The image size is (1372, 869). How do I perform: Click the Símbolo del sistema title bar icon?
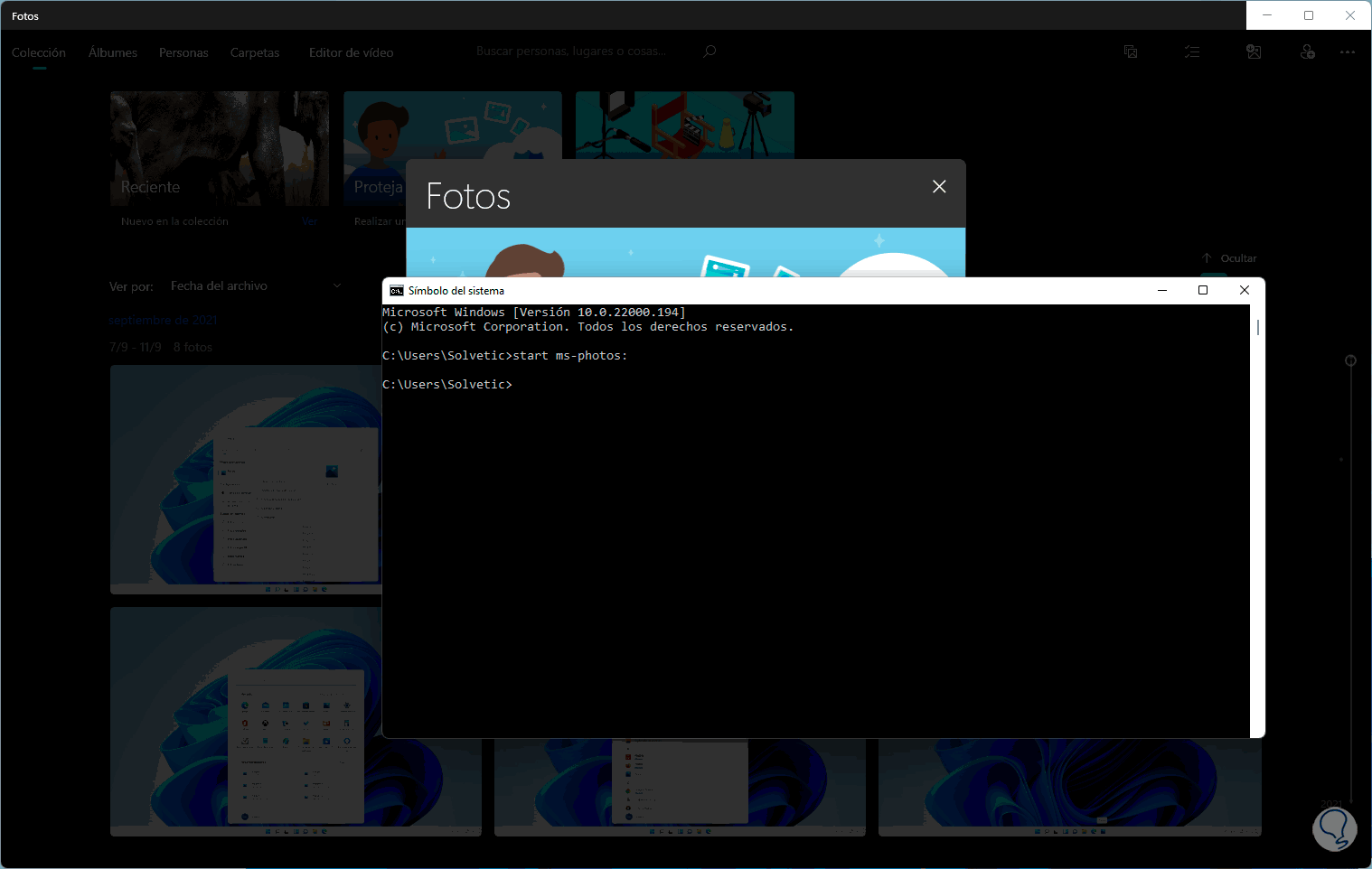(396, 291)
